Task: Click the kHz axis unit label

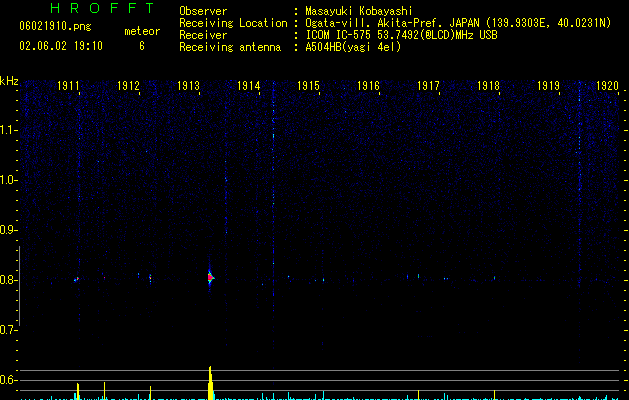Action: [x=9, y=81]
